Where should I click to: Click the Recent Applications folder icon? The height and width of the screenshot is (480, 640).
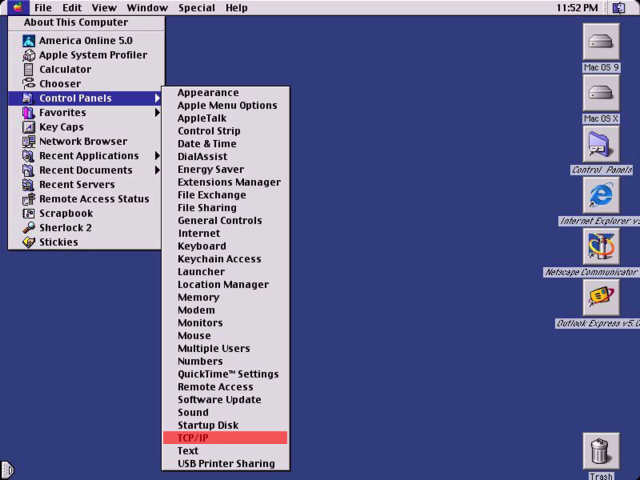[x=29, y=156]
